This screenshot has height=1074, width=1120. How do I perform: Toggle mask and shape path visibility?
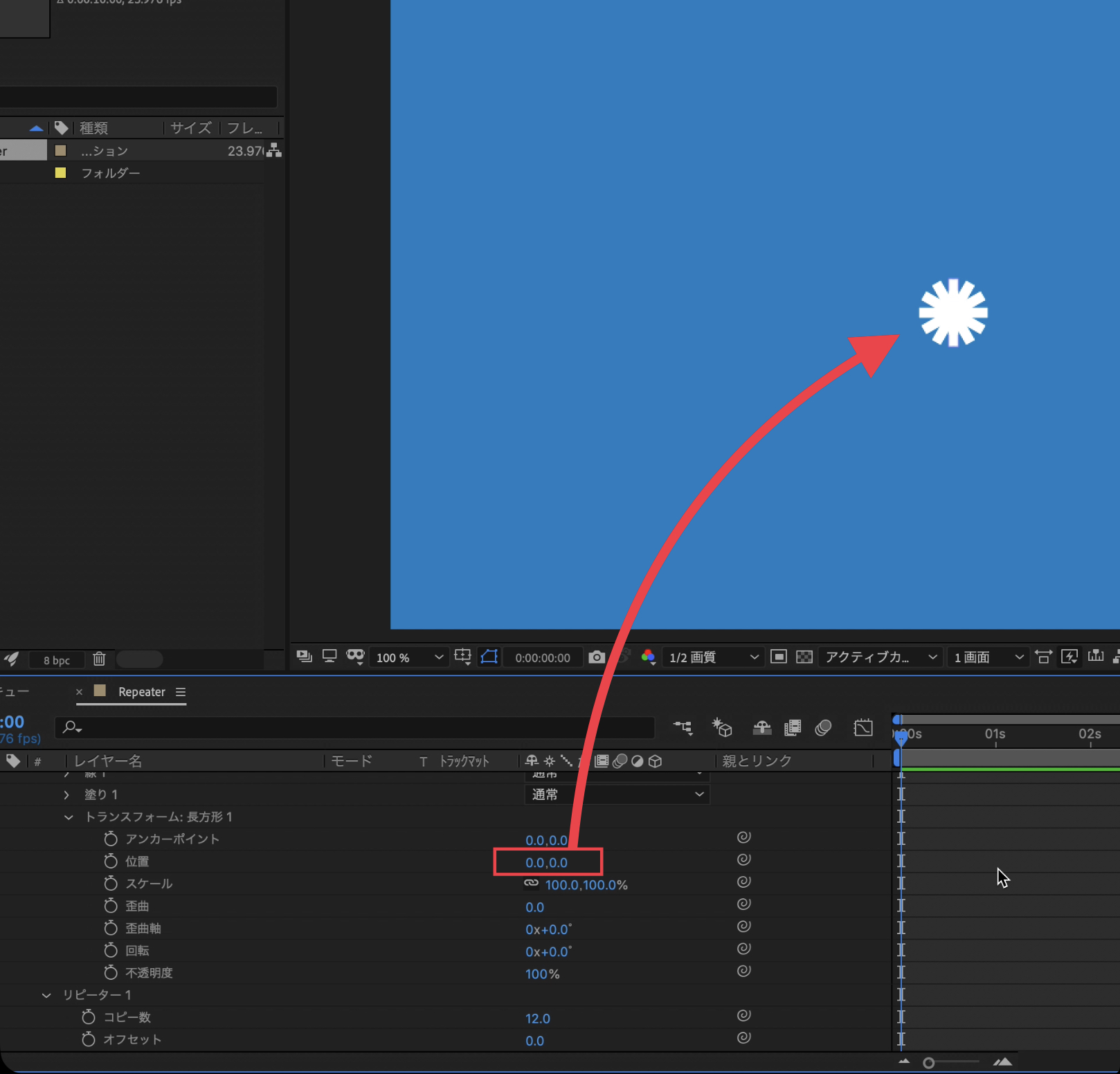(x=489, y=657)
